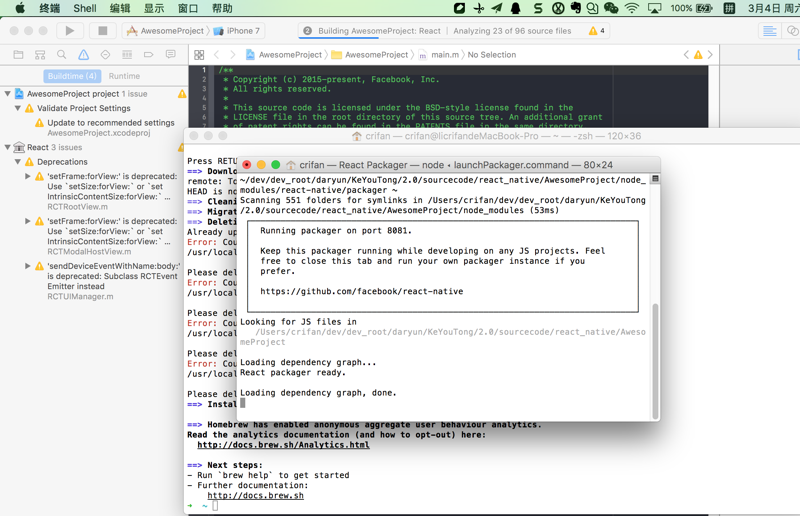Image resolution: width=800 pixels, height=516 pixels.
Task: Open the Find navigator magnifier icon
Action: [x=62, y=55]
